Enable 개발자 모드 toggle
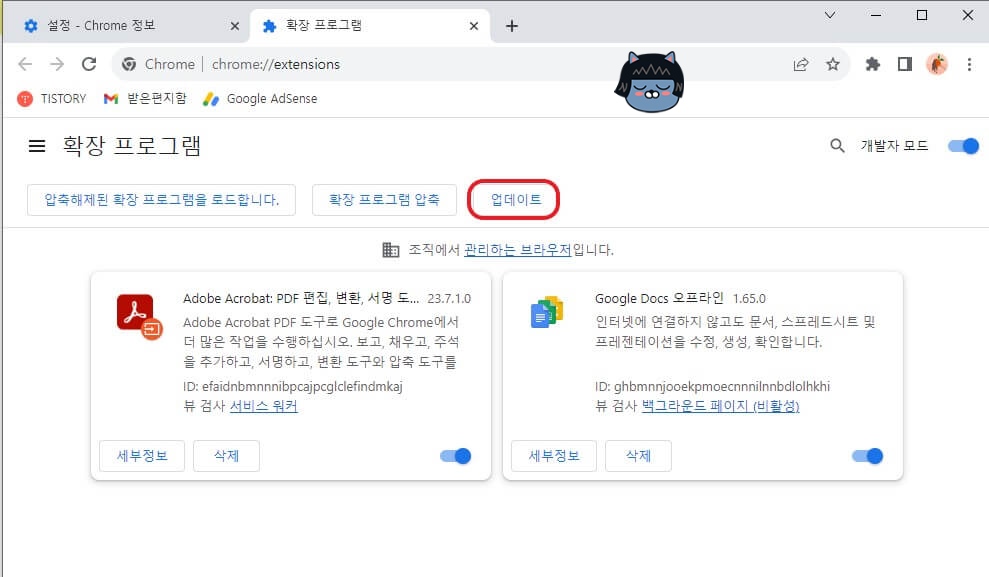Viewport: 989px width, 577px height. 962,145
